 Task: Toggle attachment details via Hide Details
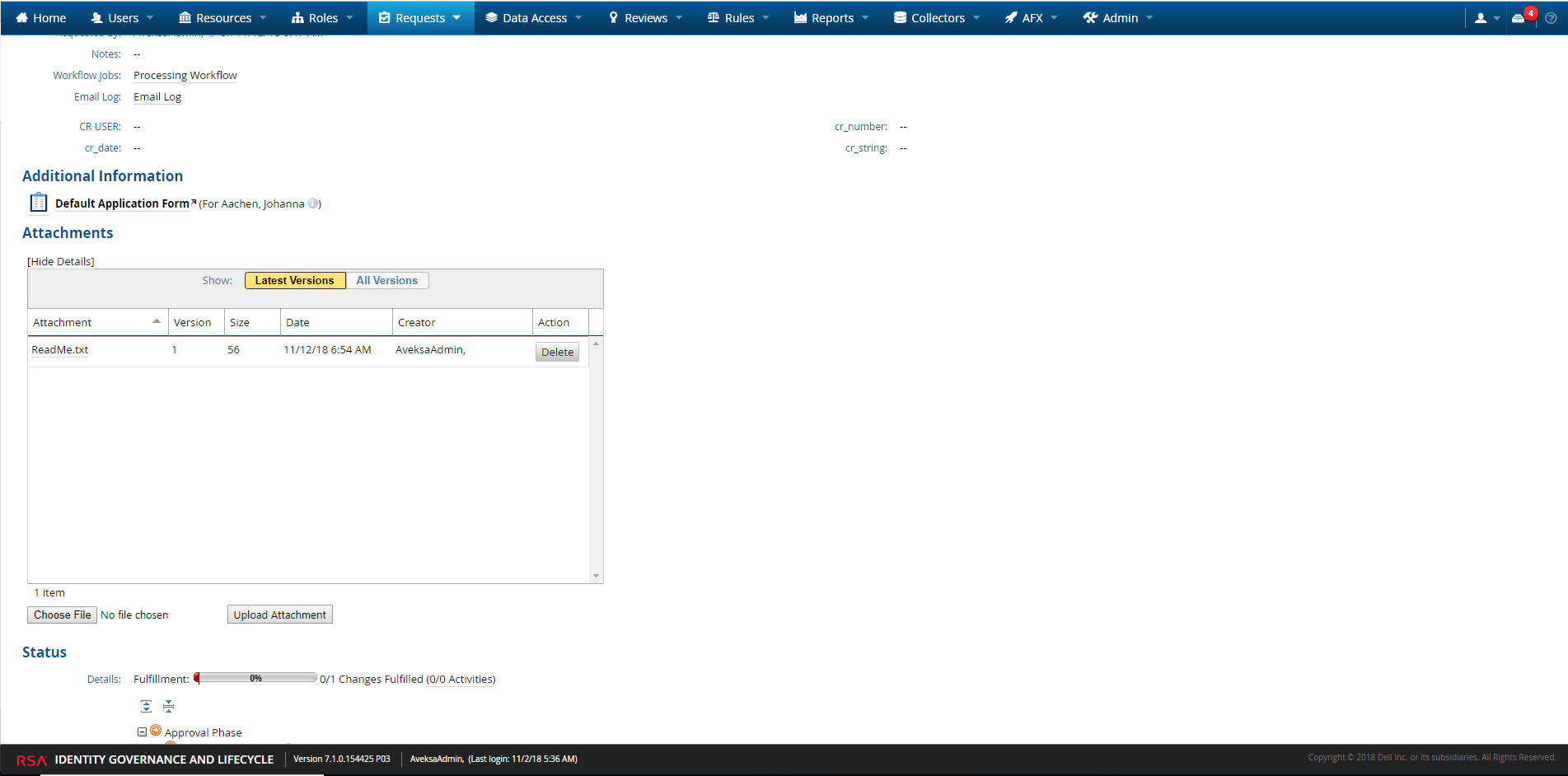60,261
